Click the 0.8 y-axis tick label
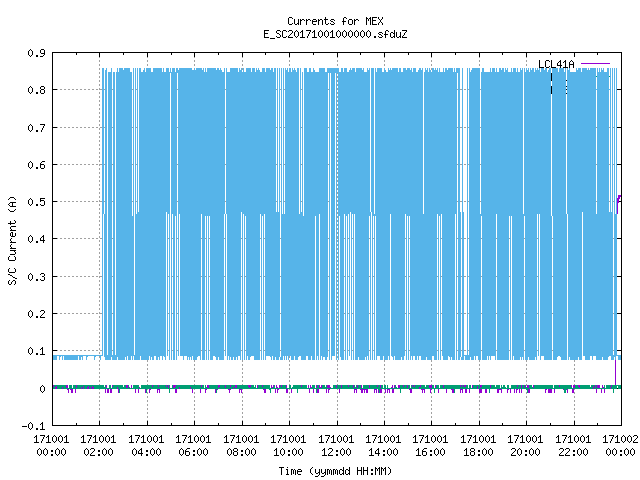The height and width of the screenshot is (480, 640). pyautogui.click(x=36, y=90)
